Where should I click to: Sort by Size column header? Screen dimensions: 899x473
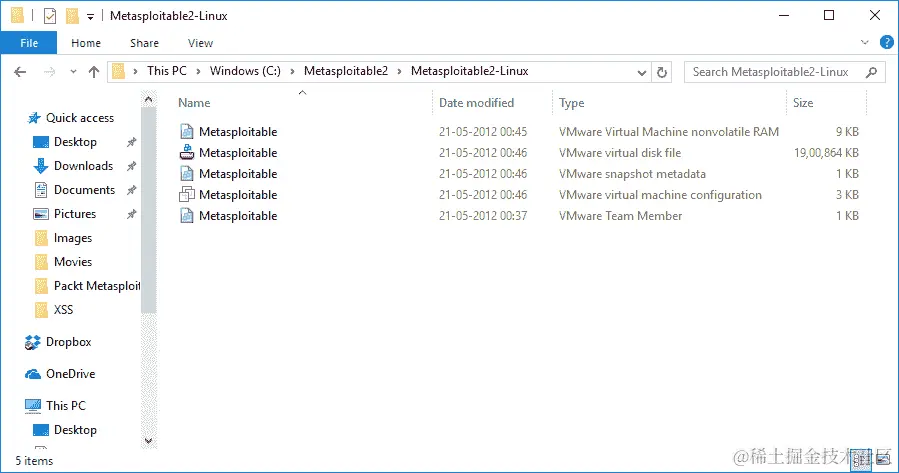click(x=803, y=103)
